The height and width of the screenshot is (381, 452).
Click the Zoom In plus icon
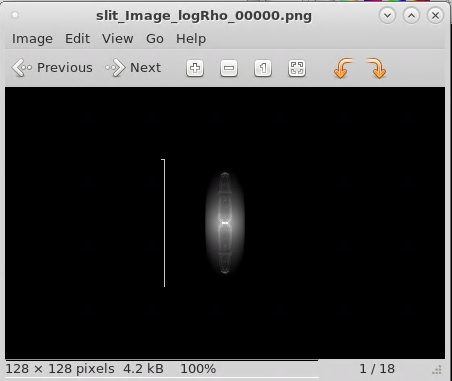195,68
